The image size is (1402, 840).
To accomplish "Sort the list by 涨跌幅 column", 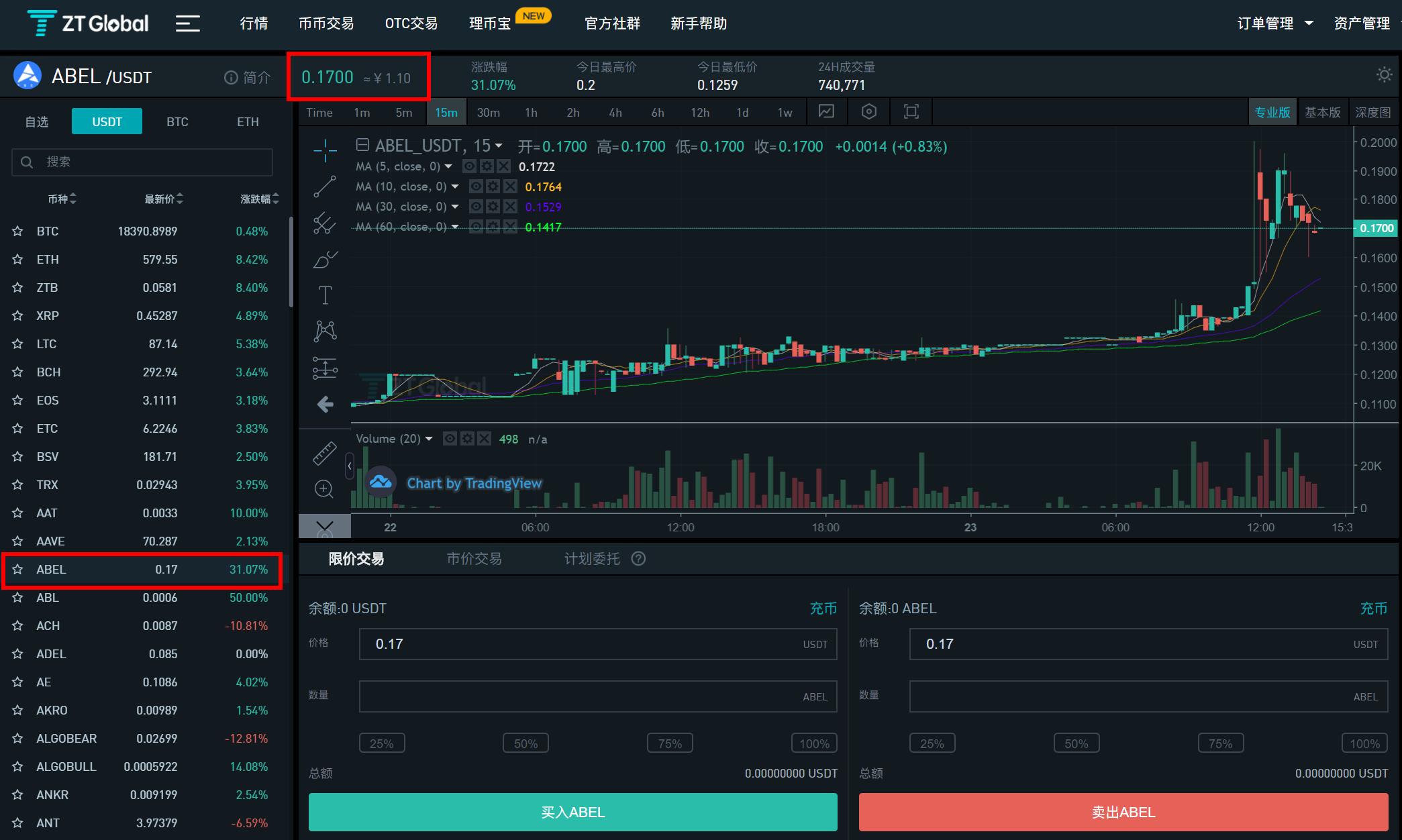I will click(x=260, y=199).
